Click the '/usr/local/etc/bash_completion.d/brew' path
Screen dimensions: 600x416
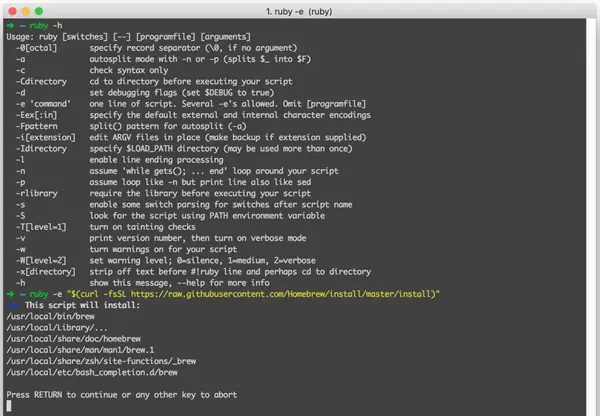click(x=92, y=372)
